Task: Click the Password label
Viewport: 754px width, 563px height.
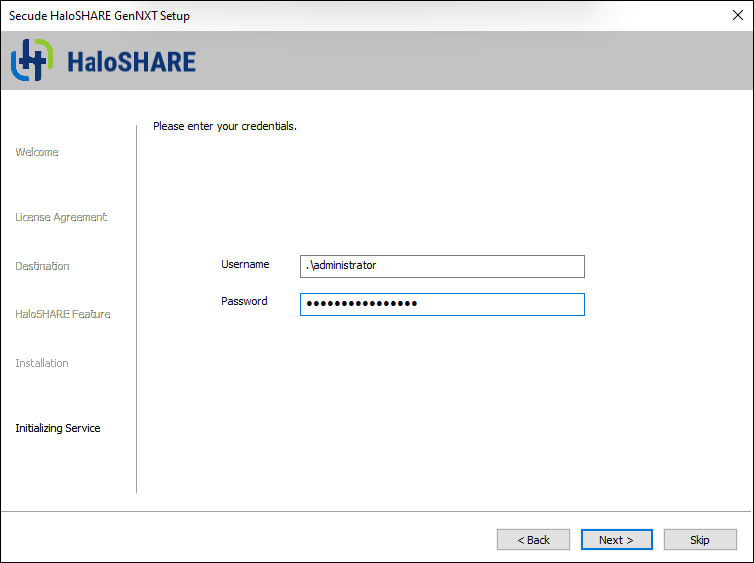Action: pyautogui.click(x=244, y=301)
